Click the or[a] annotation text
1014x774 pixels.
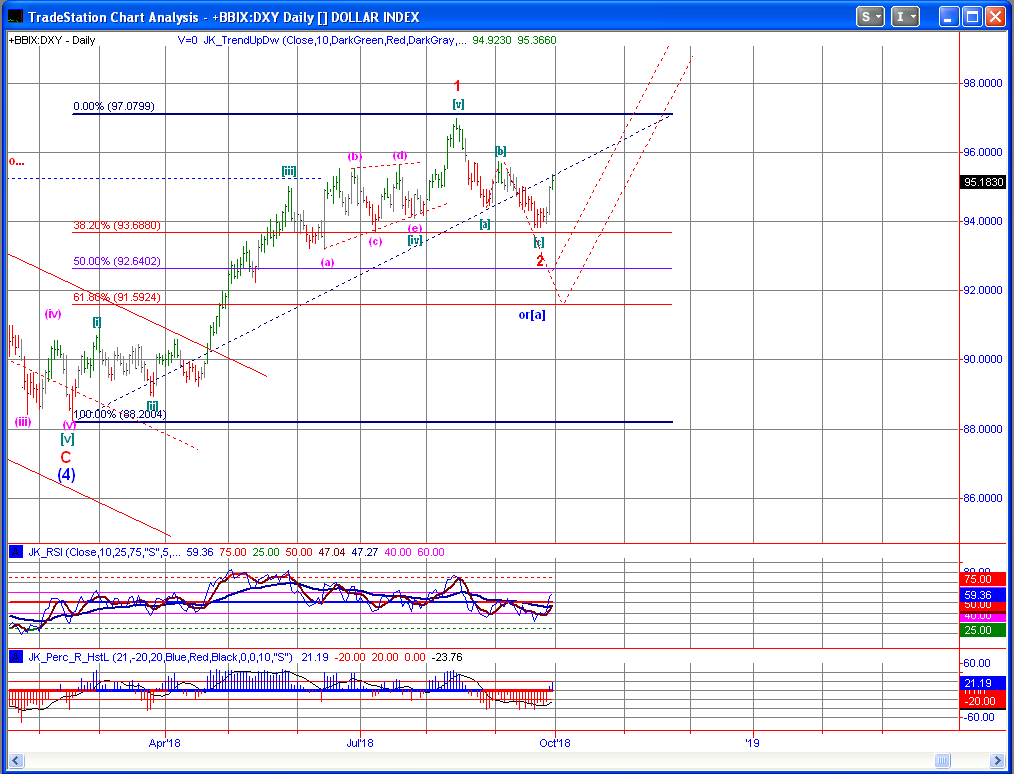click(532, 315)
